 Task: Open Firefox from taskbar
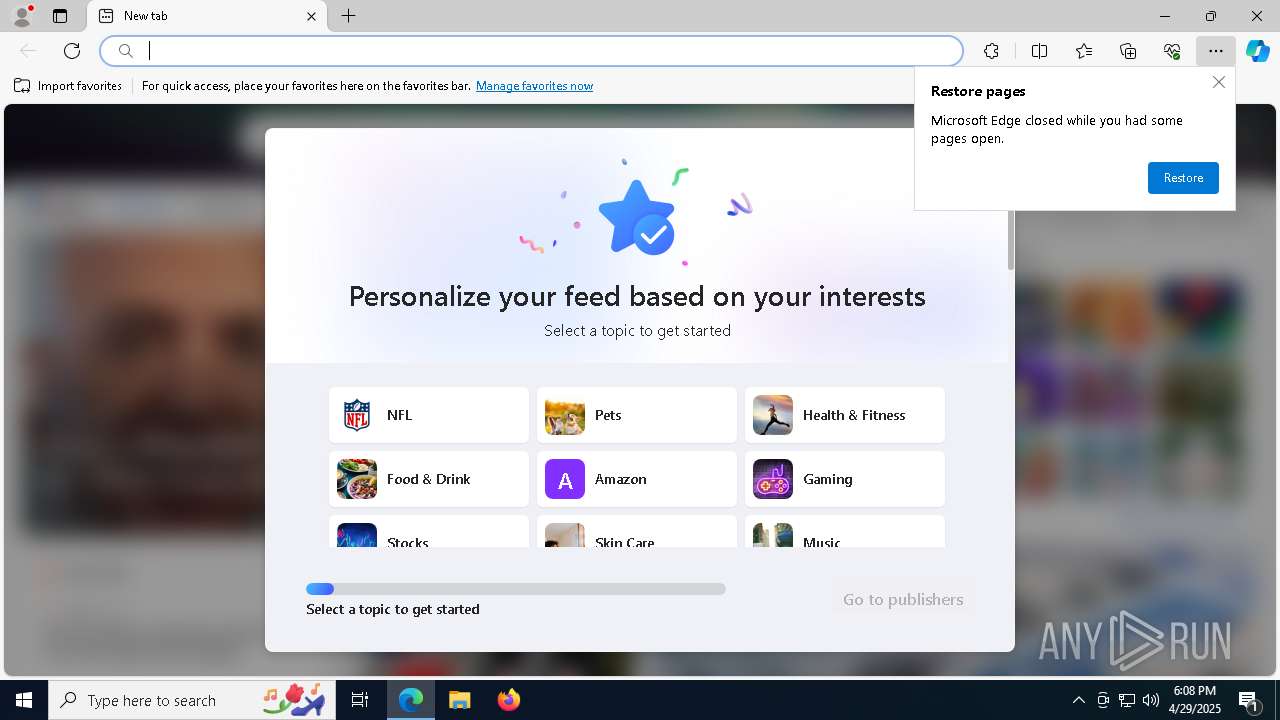[x=508, y=700]
